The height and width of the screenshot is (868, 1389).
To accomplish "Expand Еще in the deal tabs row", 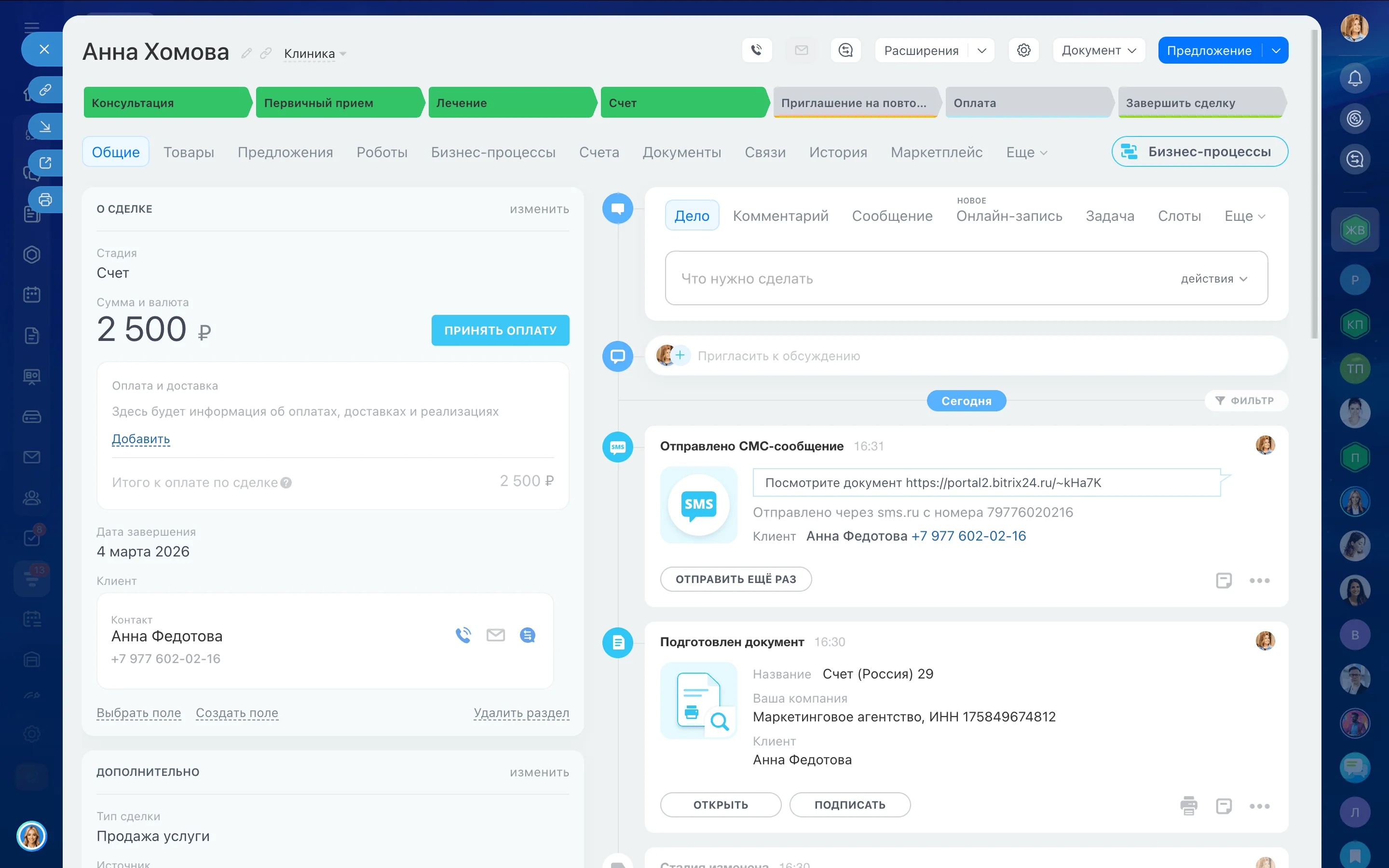I will click(1026, 152).
